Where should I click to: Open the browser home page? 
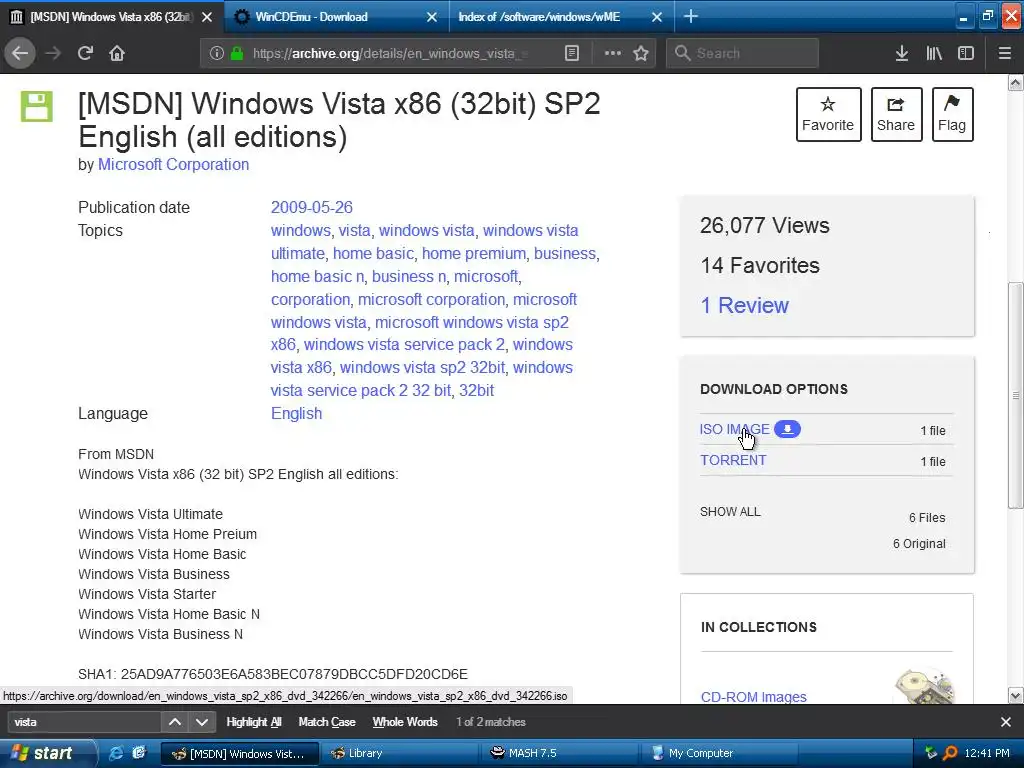pos(117,53)
